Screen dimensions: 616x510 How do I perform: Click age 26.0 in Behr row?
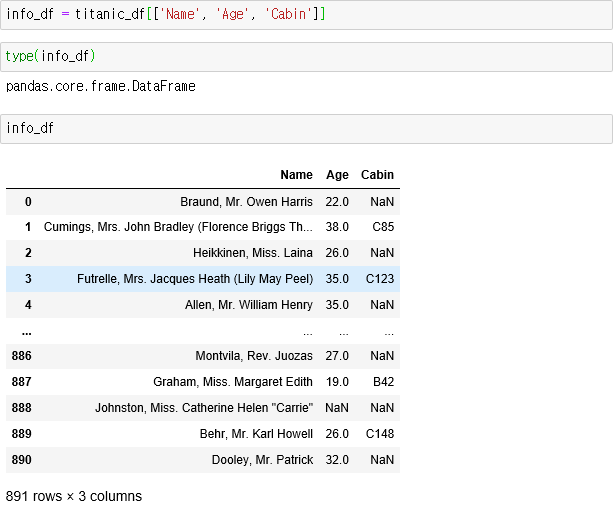coord(337,433)
